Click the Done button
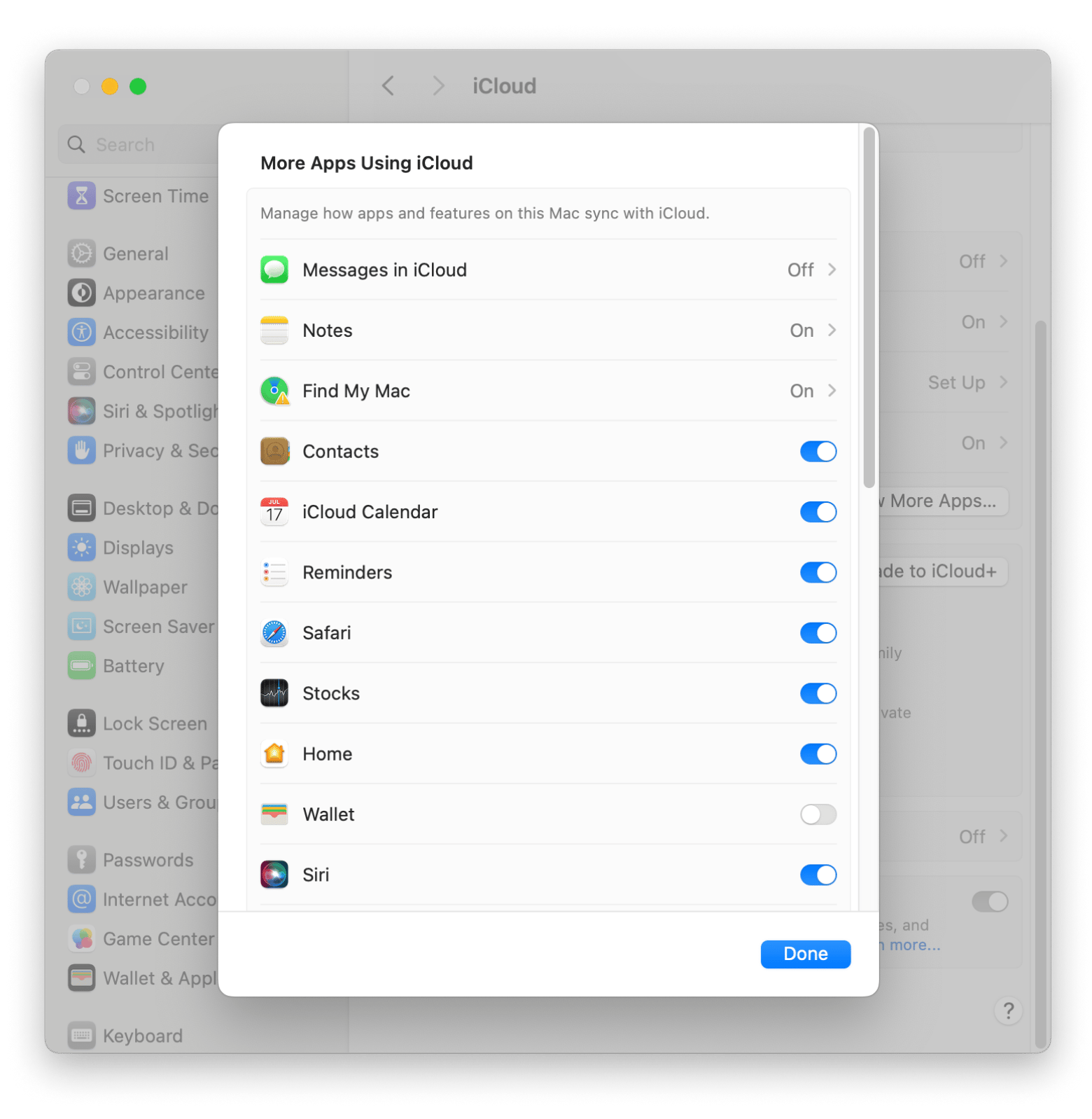1092x1119 pixels. [x=805, y=954]
